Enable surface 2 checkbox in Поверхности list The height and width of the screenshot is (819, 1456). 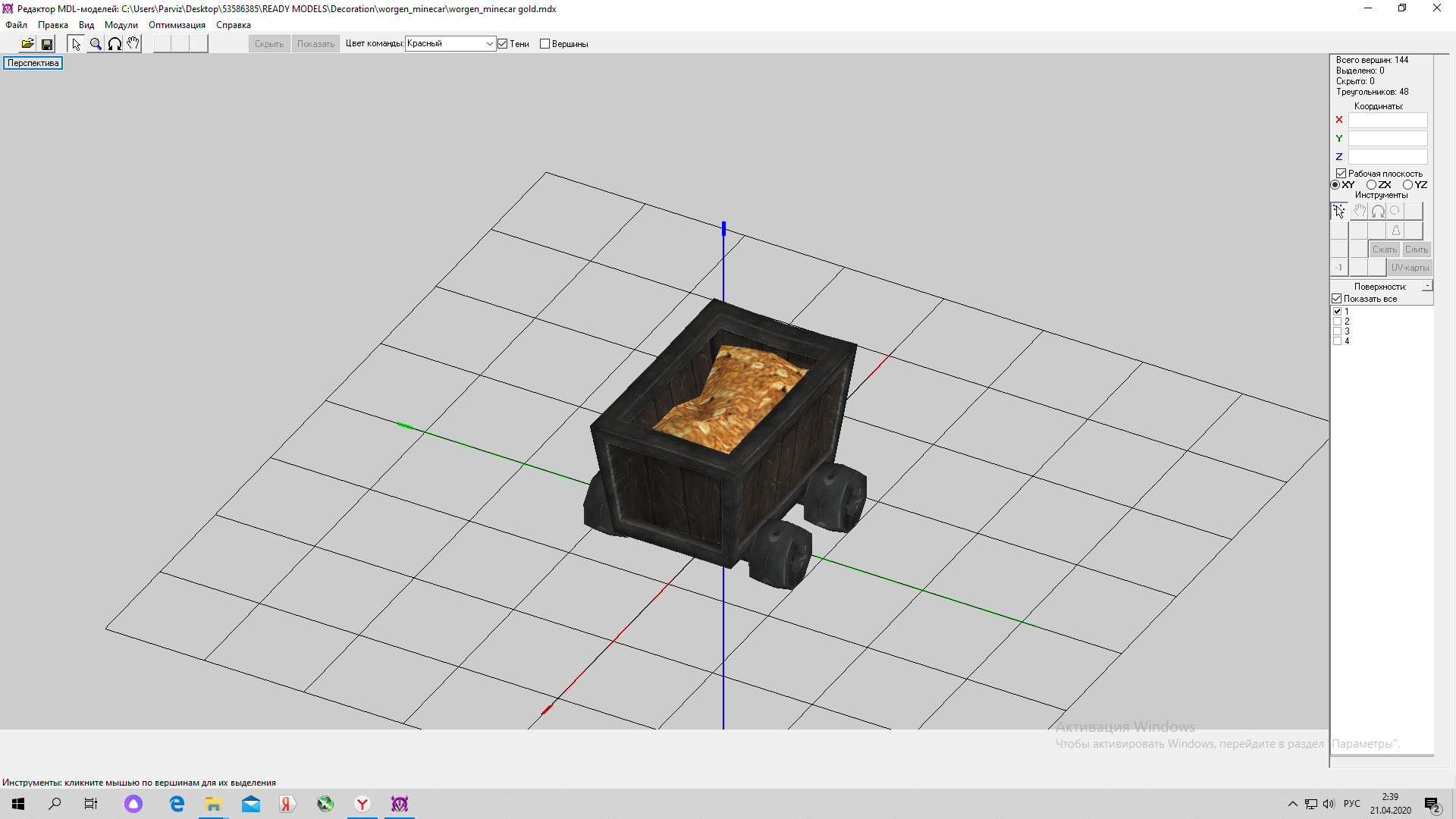1338,322
